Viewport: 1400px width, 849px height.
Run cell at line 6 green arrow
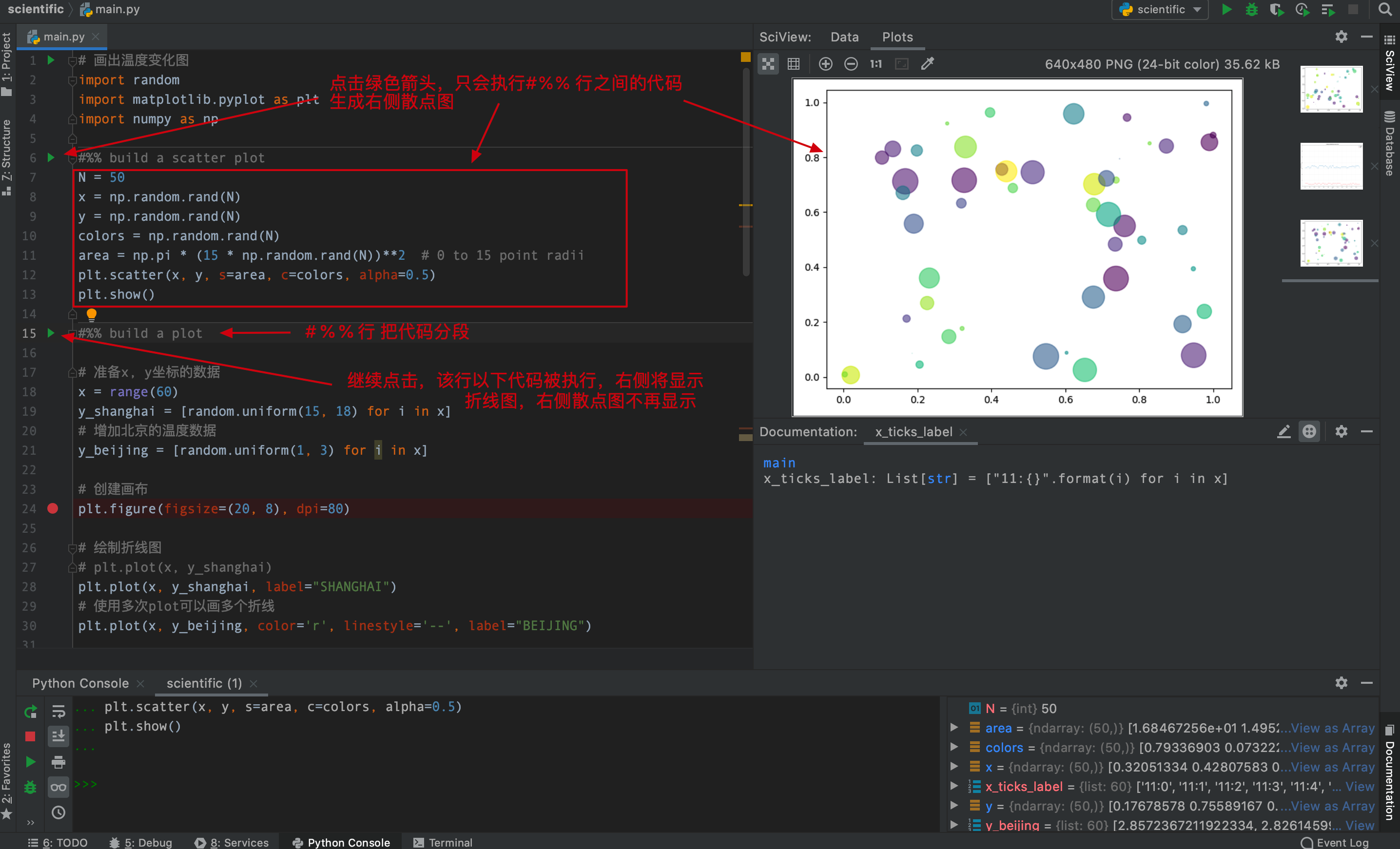pos(51,157)
